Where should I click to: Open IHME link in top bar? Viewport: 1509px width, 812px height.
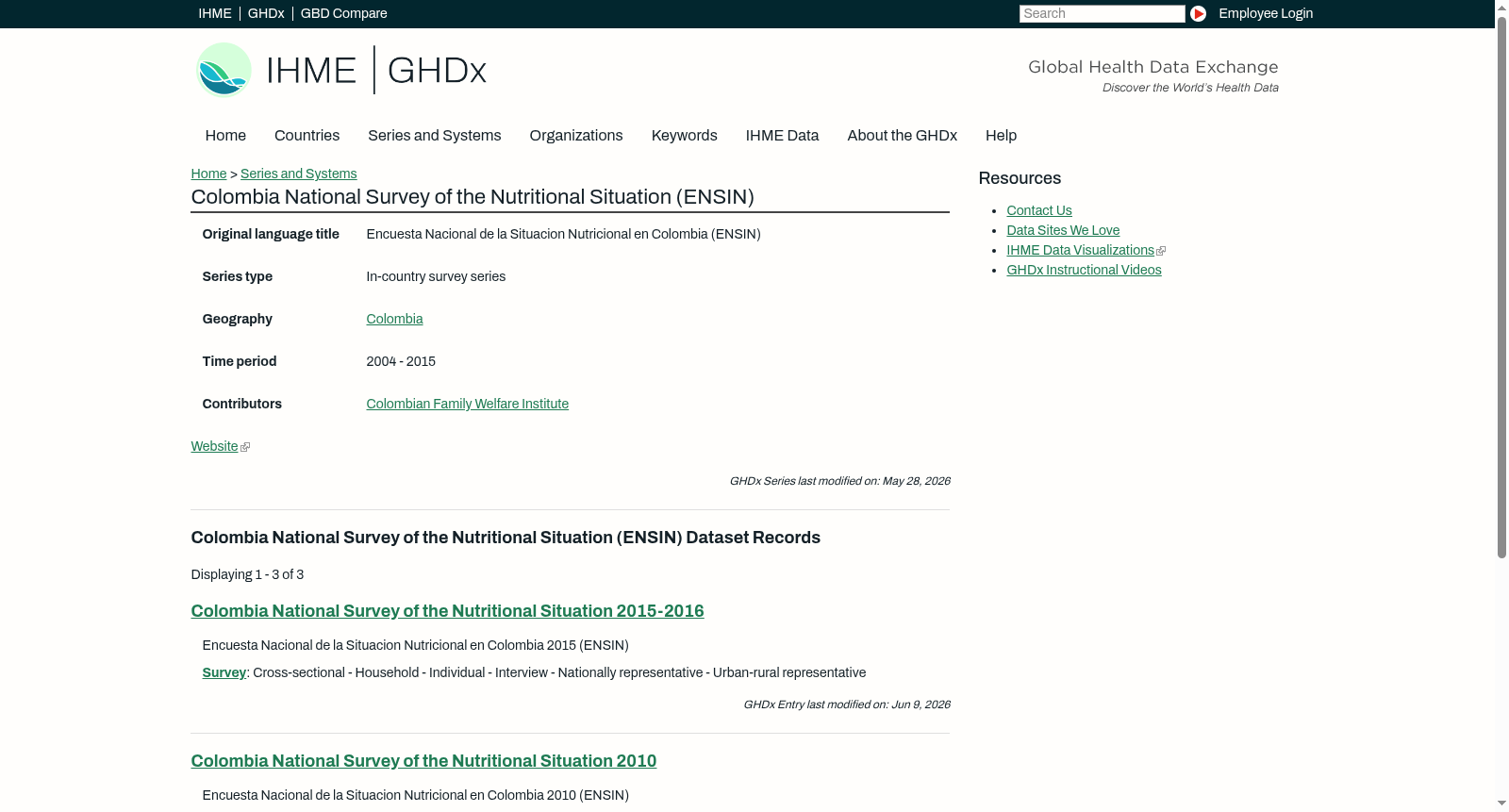pyautogui.click(x=215, y=13)
